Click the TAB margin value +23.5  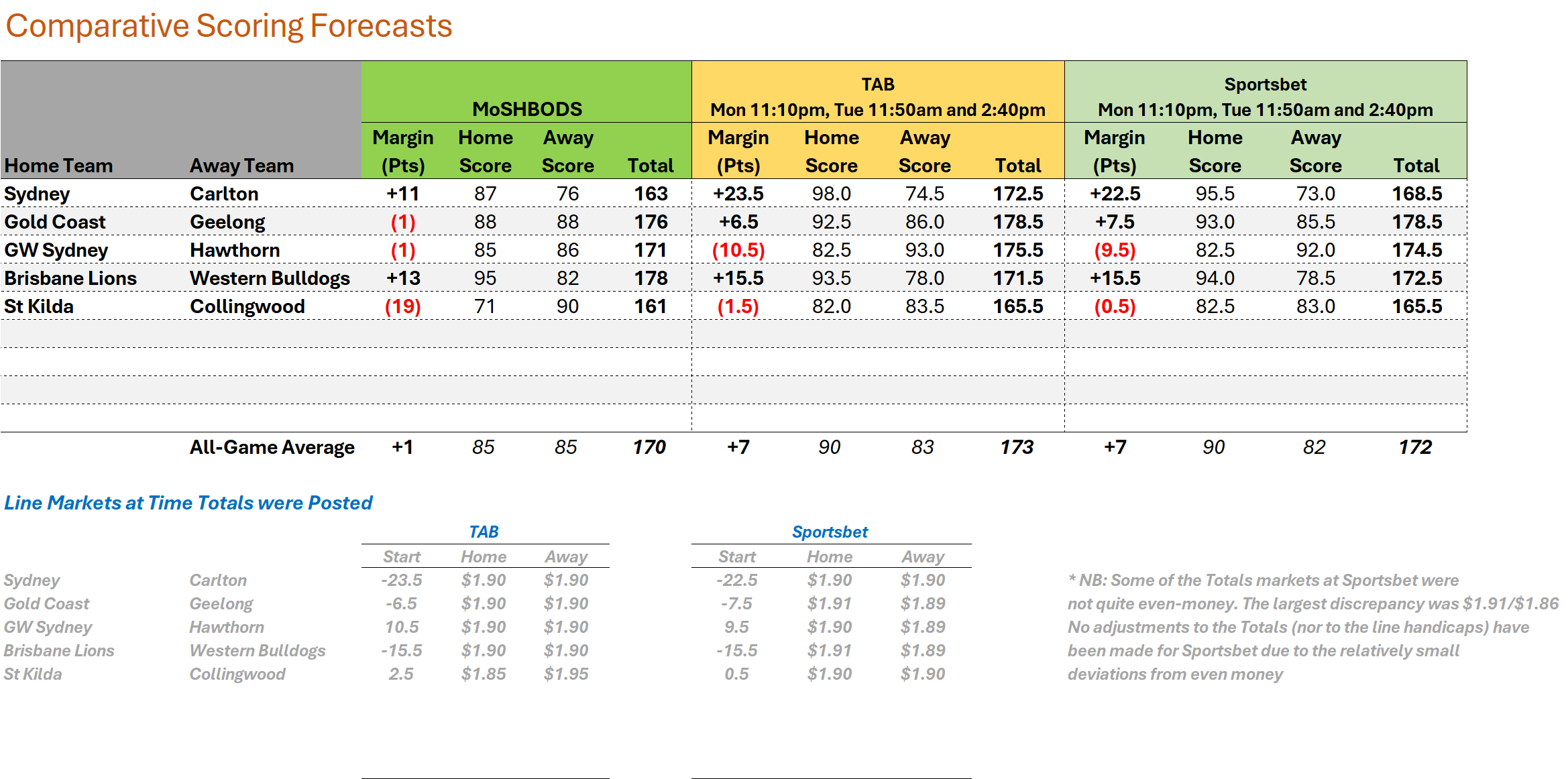click(x=738, y=194)
